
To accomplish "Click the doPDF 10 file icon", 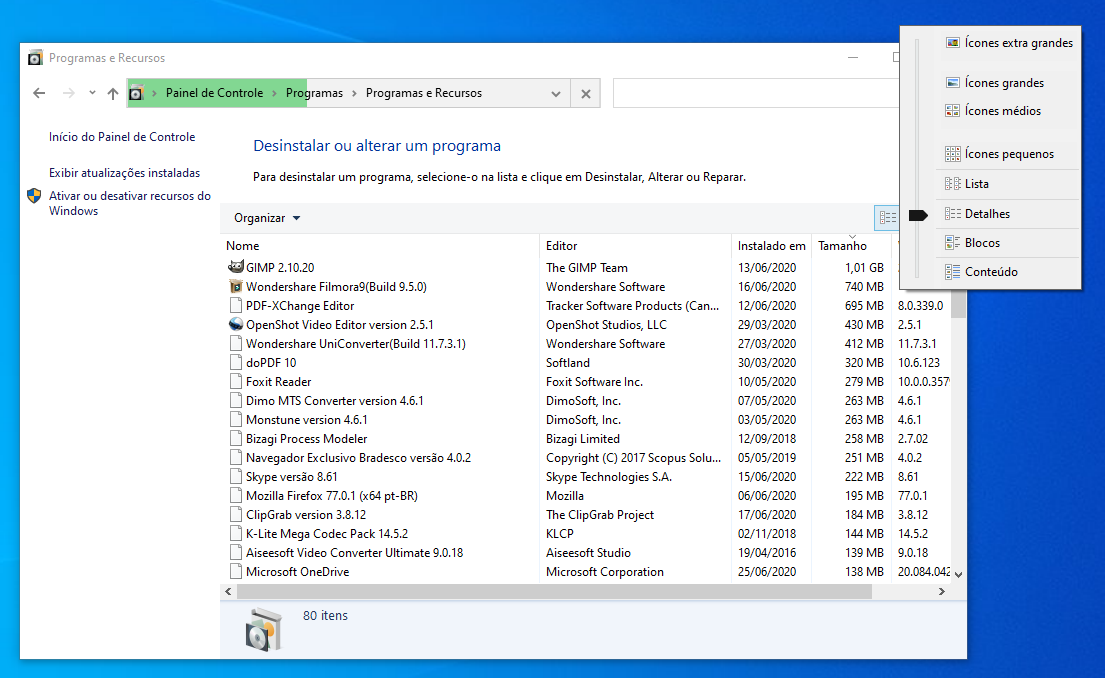I will [235, 362].
